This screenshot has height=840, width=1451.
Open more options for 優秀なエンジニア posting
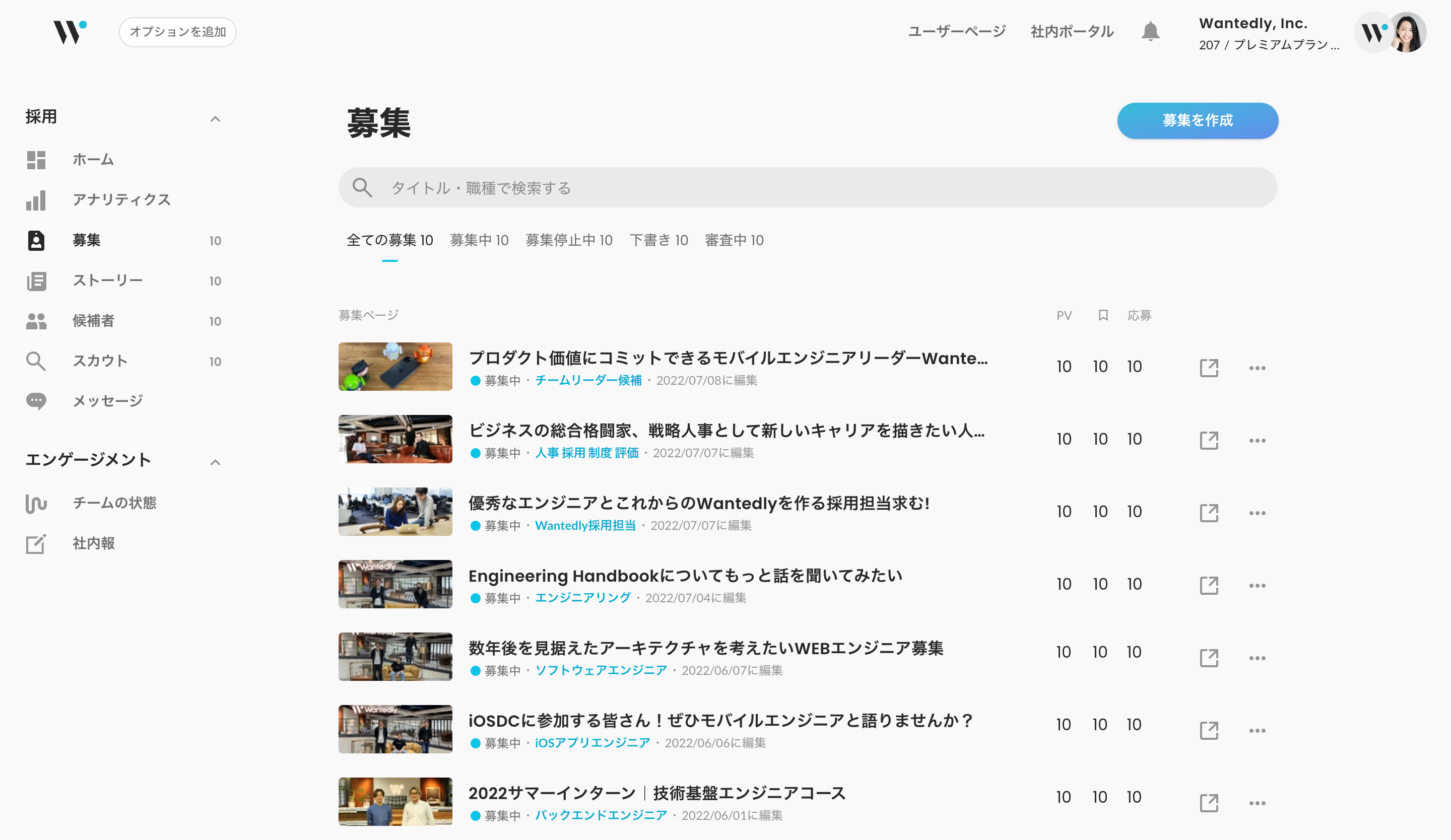point(1258,513)
